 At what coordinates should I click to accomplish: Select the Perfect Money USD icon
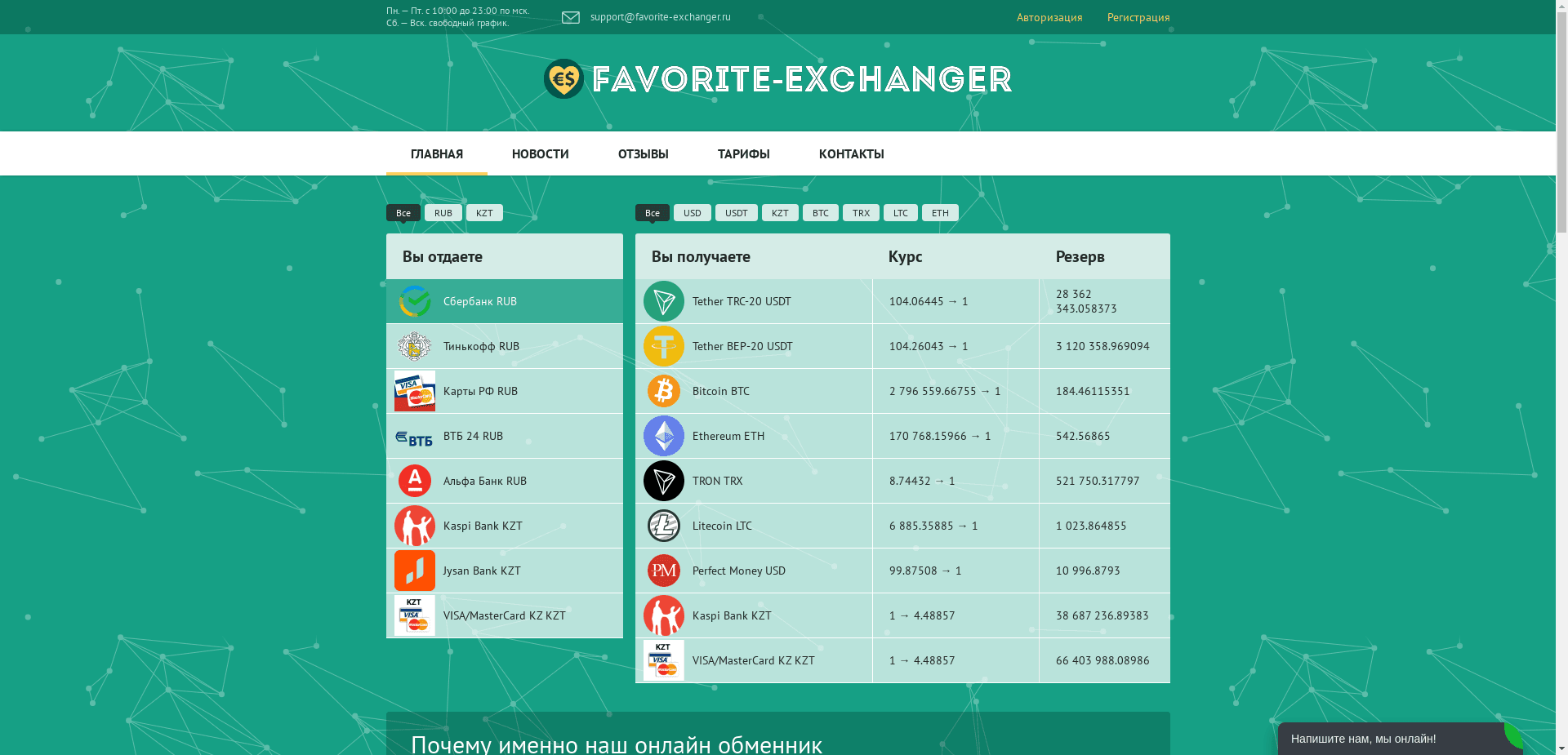pyautogui.click(x=664, y=571)
